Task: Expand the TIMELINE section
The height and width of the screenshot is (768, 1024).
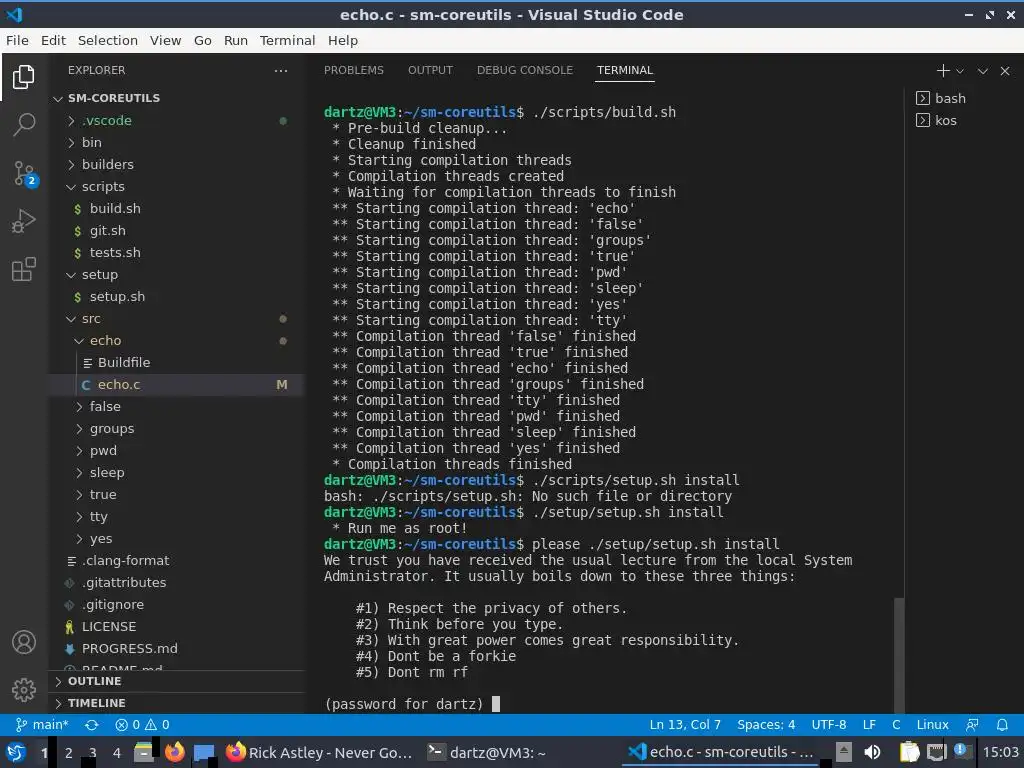Action: pos(176,703)
